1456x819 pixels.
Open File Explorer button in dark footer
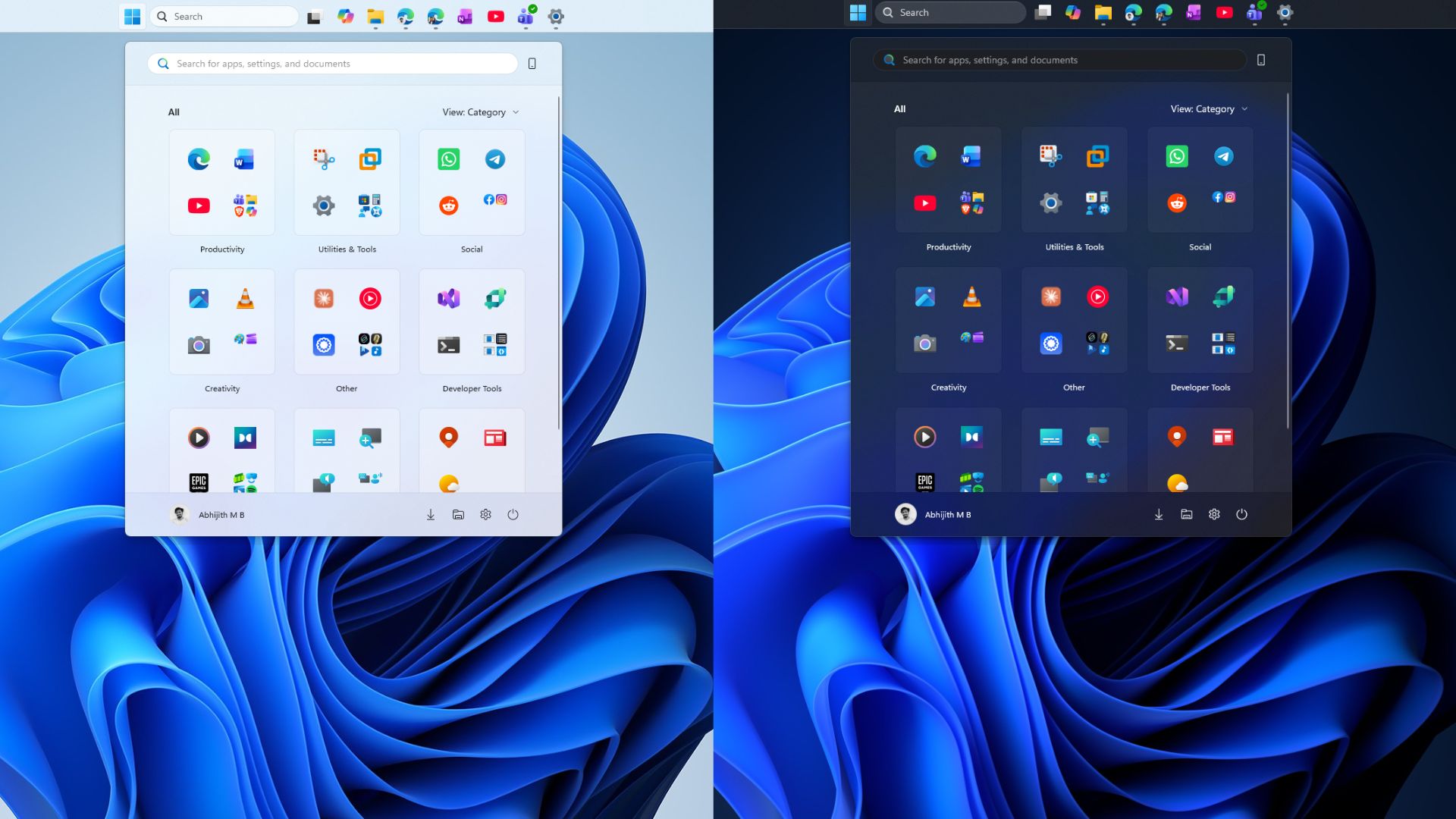click(x=1187, y=514)
